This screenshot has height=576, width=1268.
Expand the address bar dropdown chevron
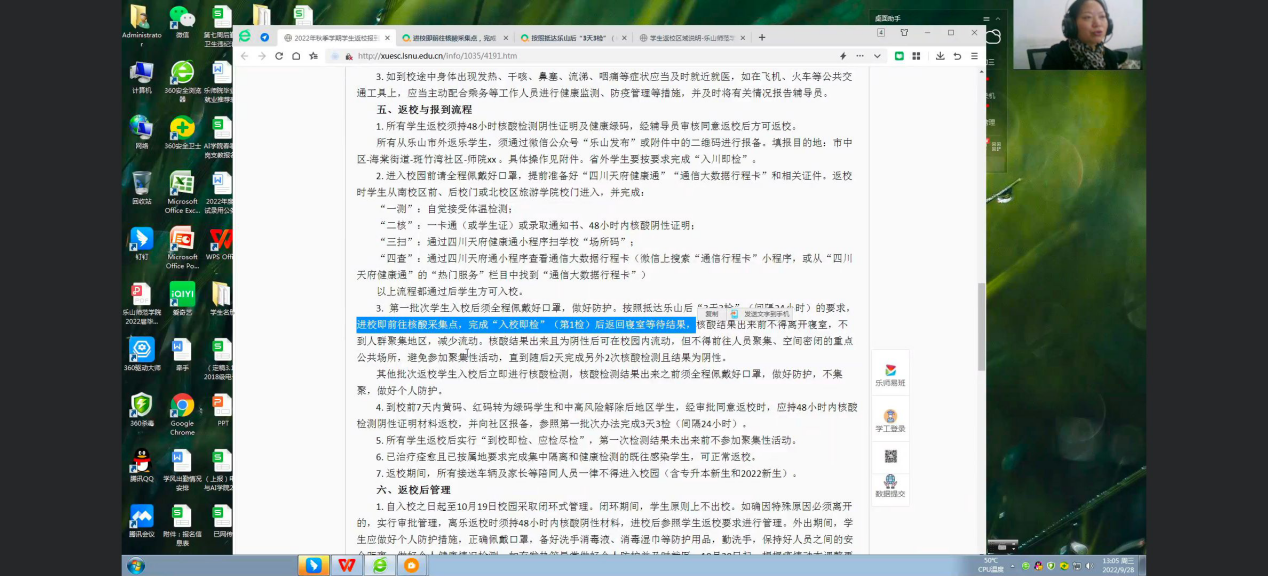[x=877, y=56]
